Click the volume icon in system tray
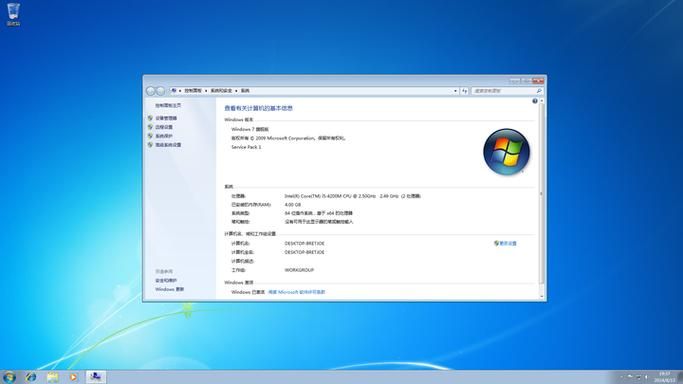683x384 pixels. click(646, 377)
